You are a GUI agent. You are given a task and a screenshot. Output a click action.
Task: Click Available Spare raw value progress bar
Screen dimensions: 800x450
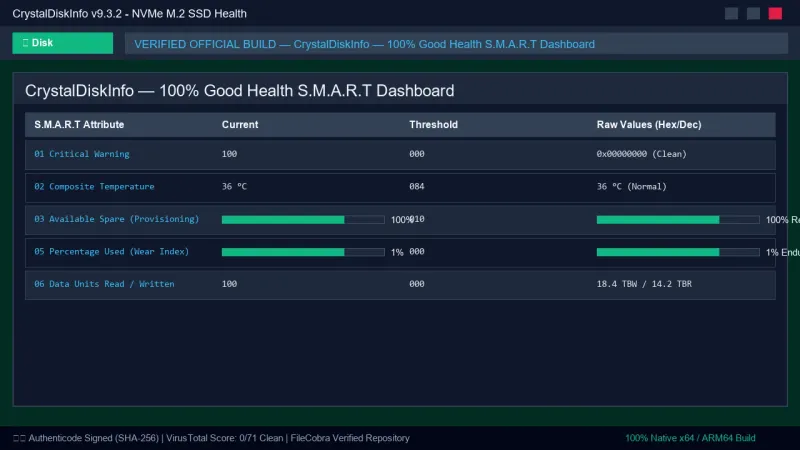678,219
